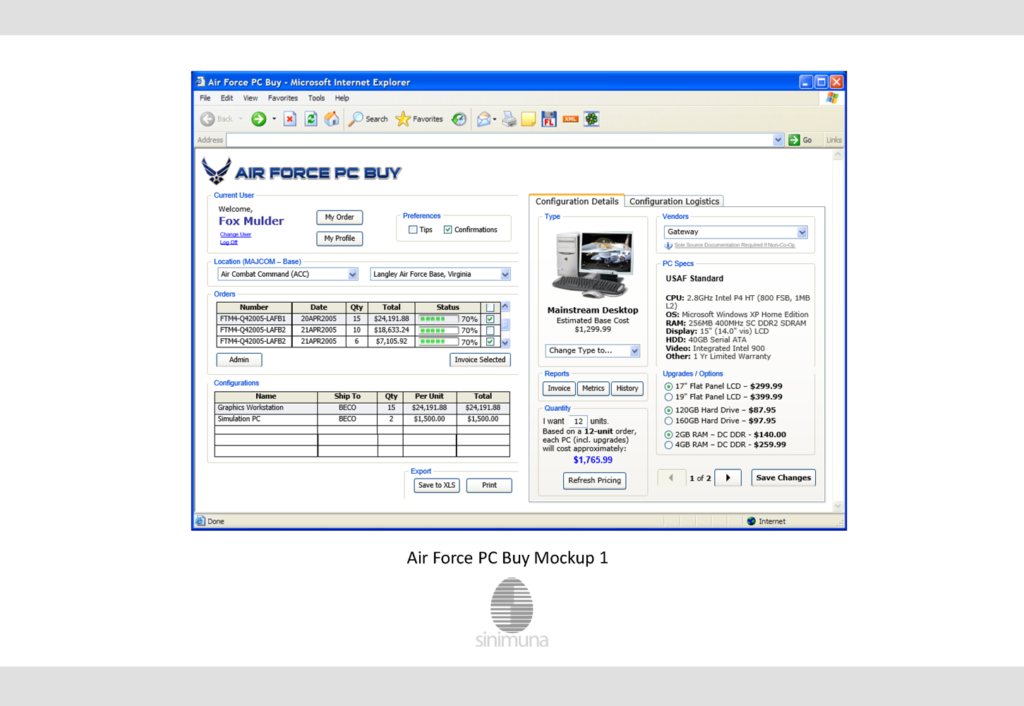1024x706 pixels.
Task: Click the yellow sticky note icon
Action: [528, 119]
